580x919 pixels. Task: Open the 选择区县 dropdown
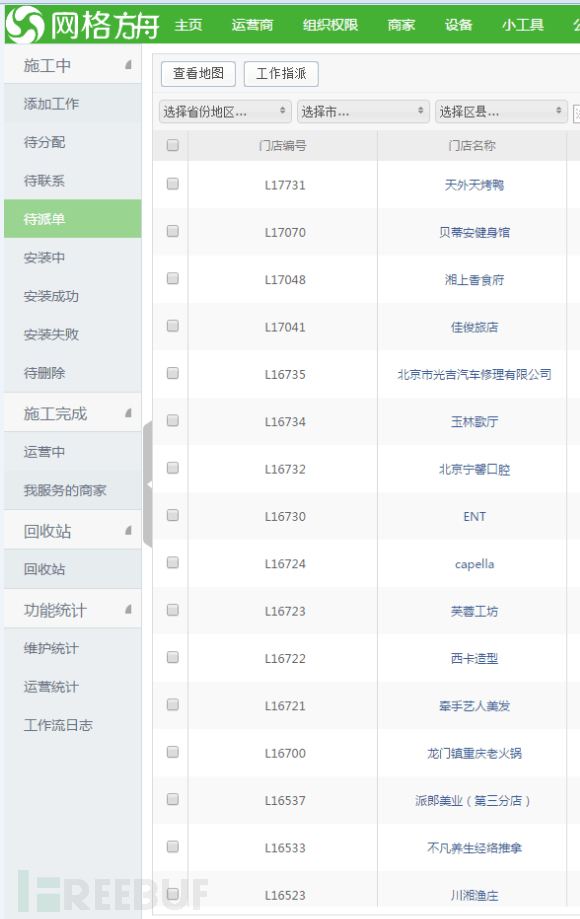click(x=501, y=111)
